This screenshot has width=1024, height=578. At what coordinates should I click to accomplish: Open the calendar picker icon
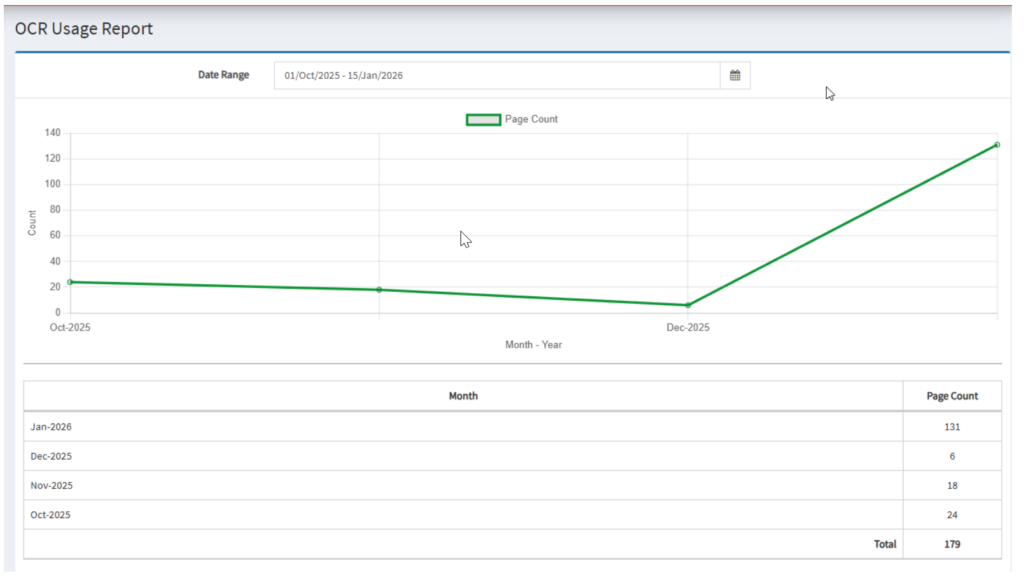pos(735,75)
